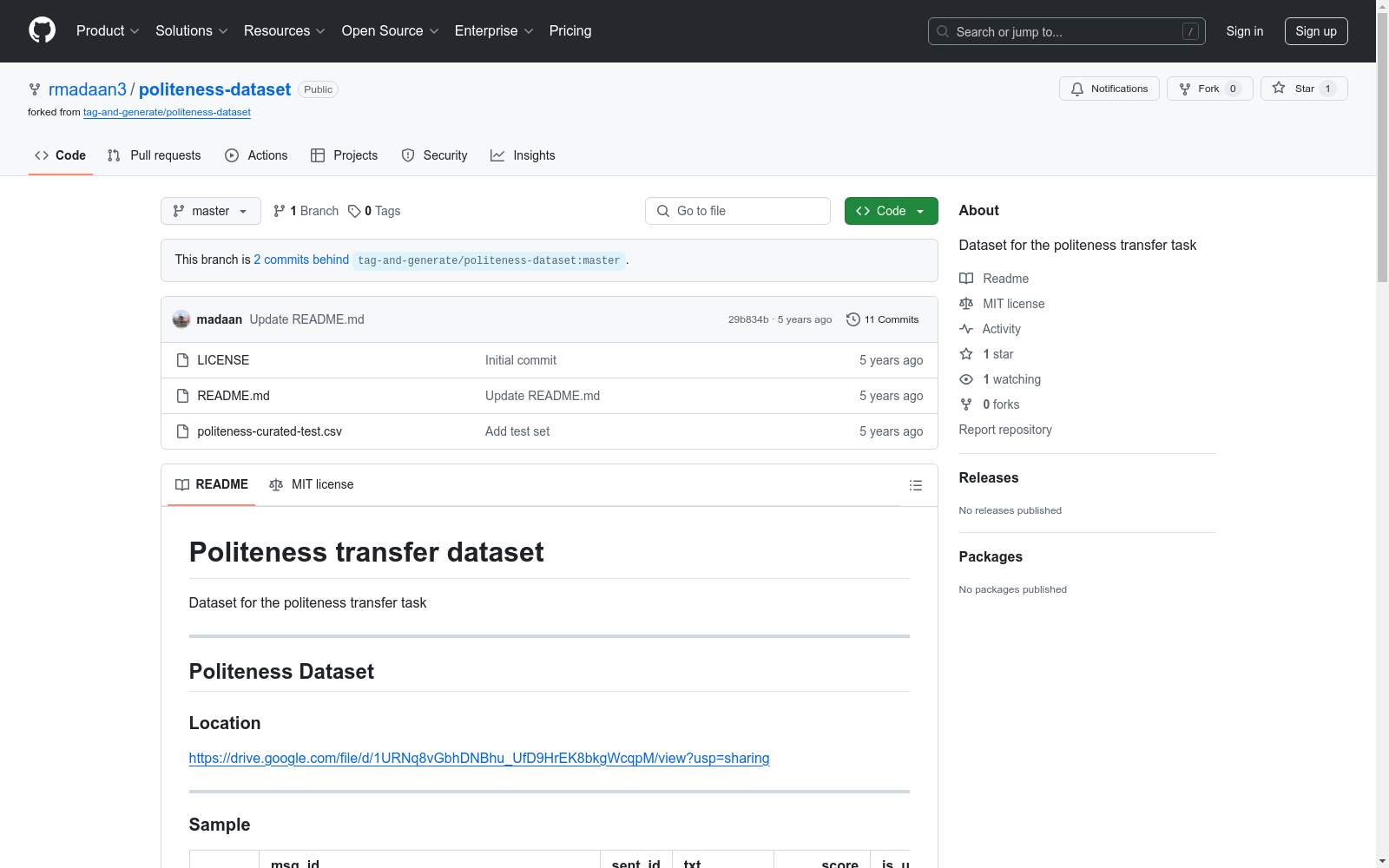Image resolution: width=1389 pixels, height=868 pixels.
Task: Open the Add test set commit message
Action: coord(517,431)
